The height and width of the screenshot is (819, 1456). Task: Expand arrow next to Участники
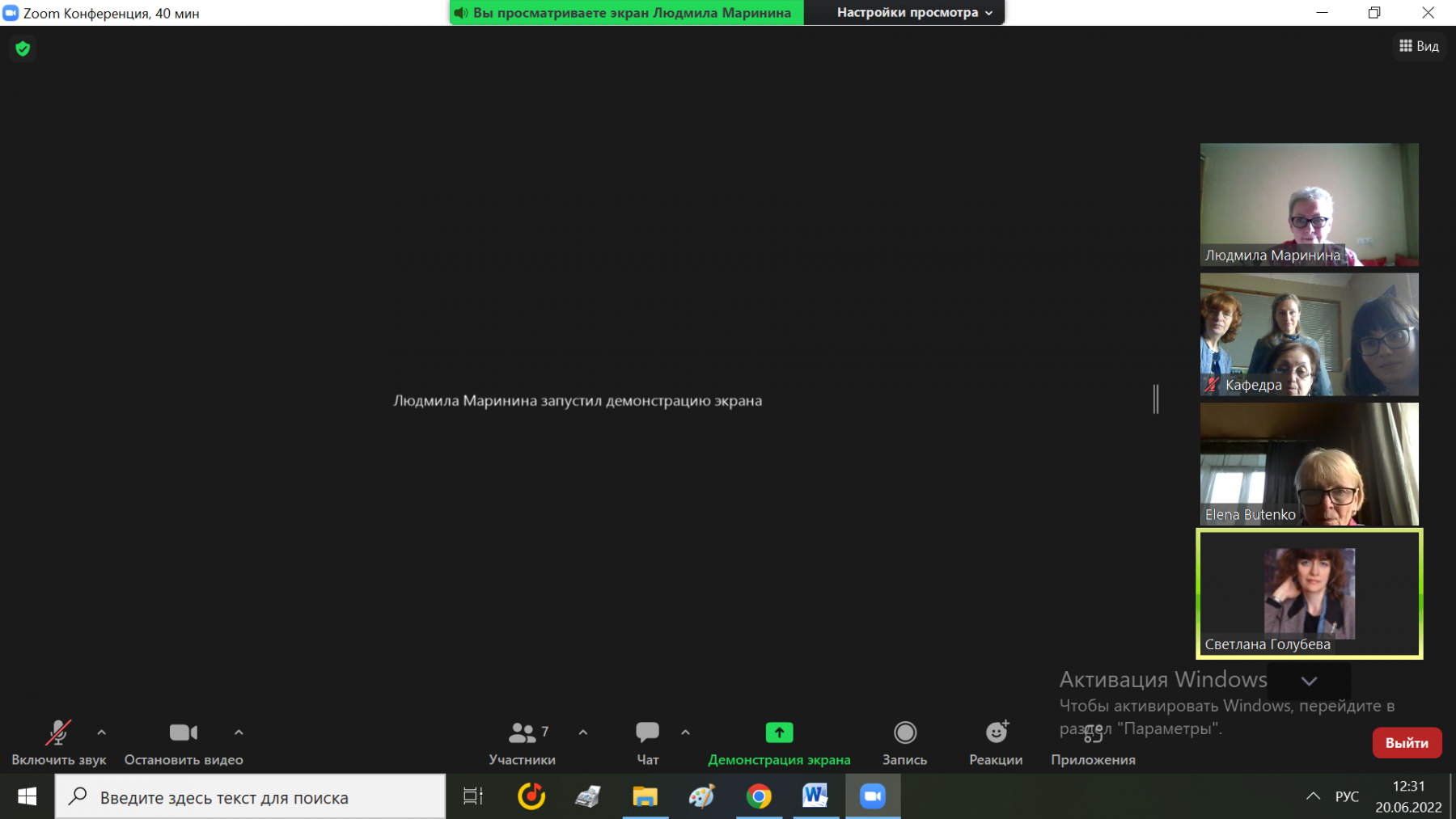pos(583,732)
